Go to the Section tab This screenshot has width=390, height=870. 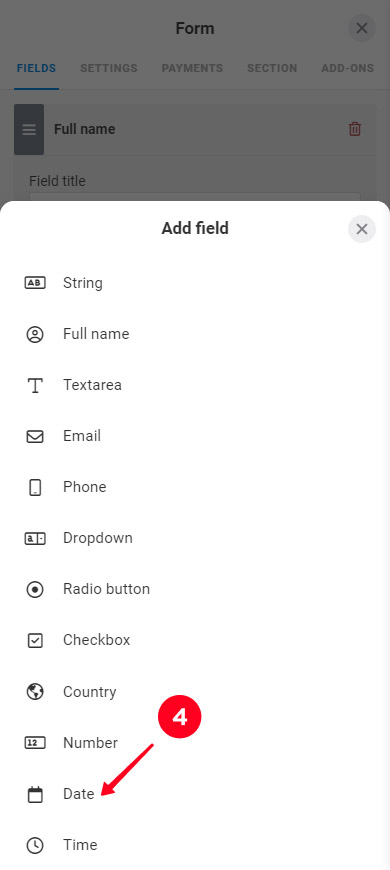click(x=272, y=68)
